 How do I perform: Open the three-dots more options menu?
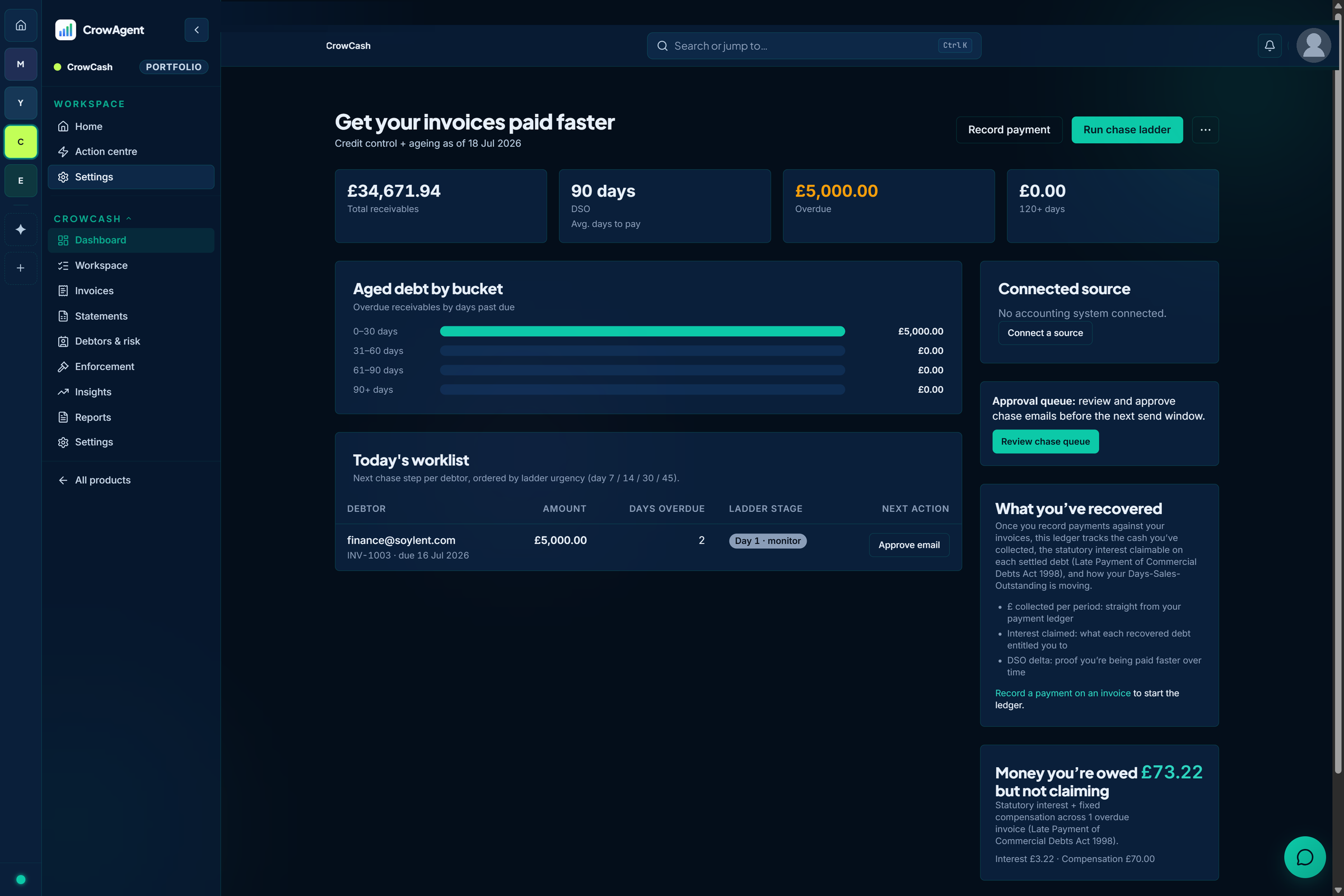coord(1205,130)
